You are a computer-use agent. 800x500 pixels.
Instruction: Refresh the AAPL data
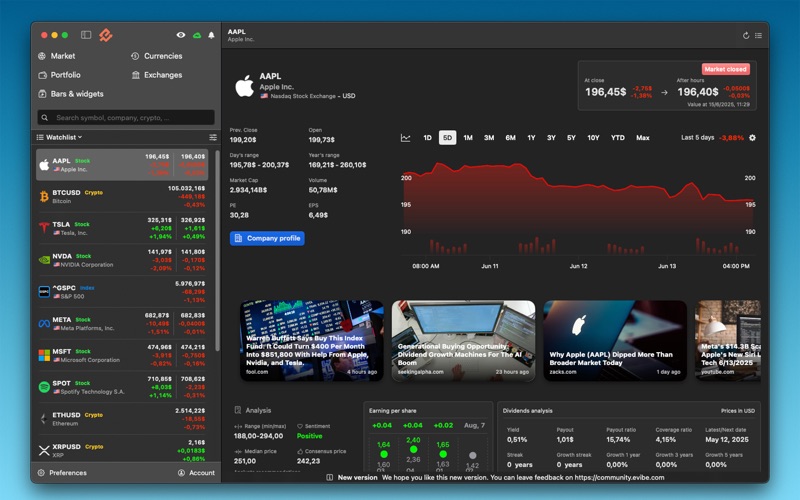pyautogui.click(x=746, y=35)
